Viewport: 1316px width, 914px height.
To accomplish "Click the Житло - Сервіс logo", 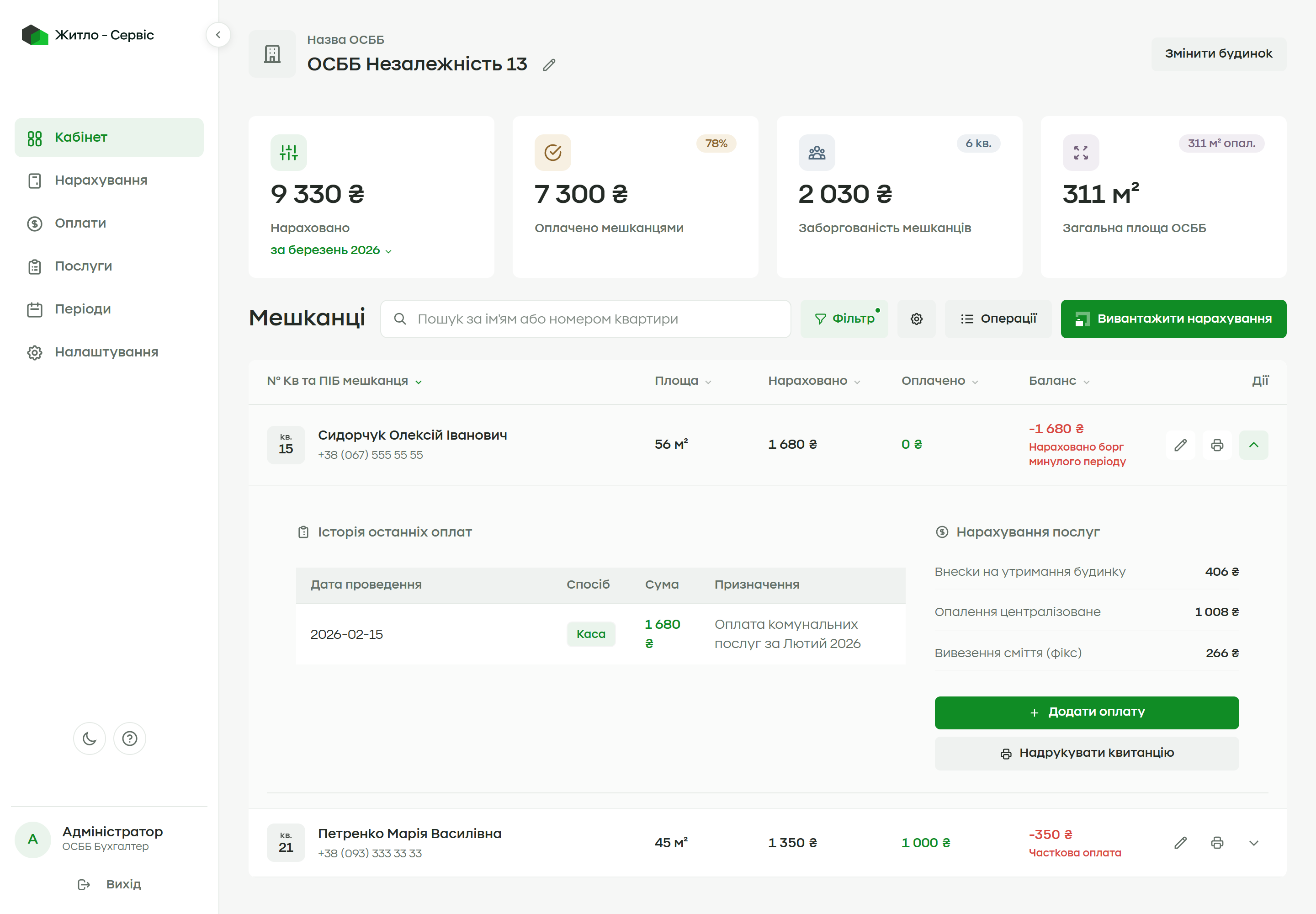I will coord(88,35).
